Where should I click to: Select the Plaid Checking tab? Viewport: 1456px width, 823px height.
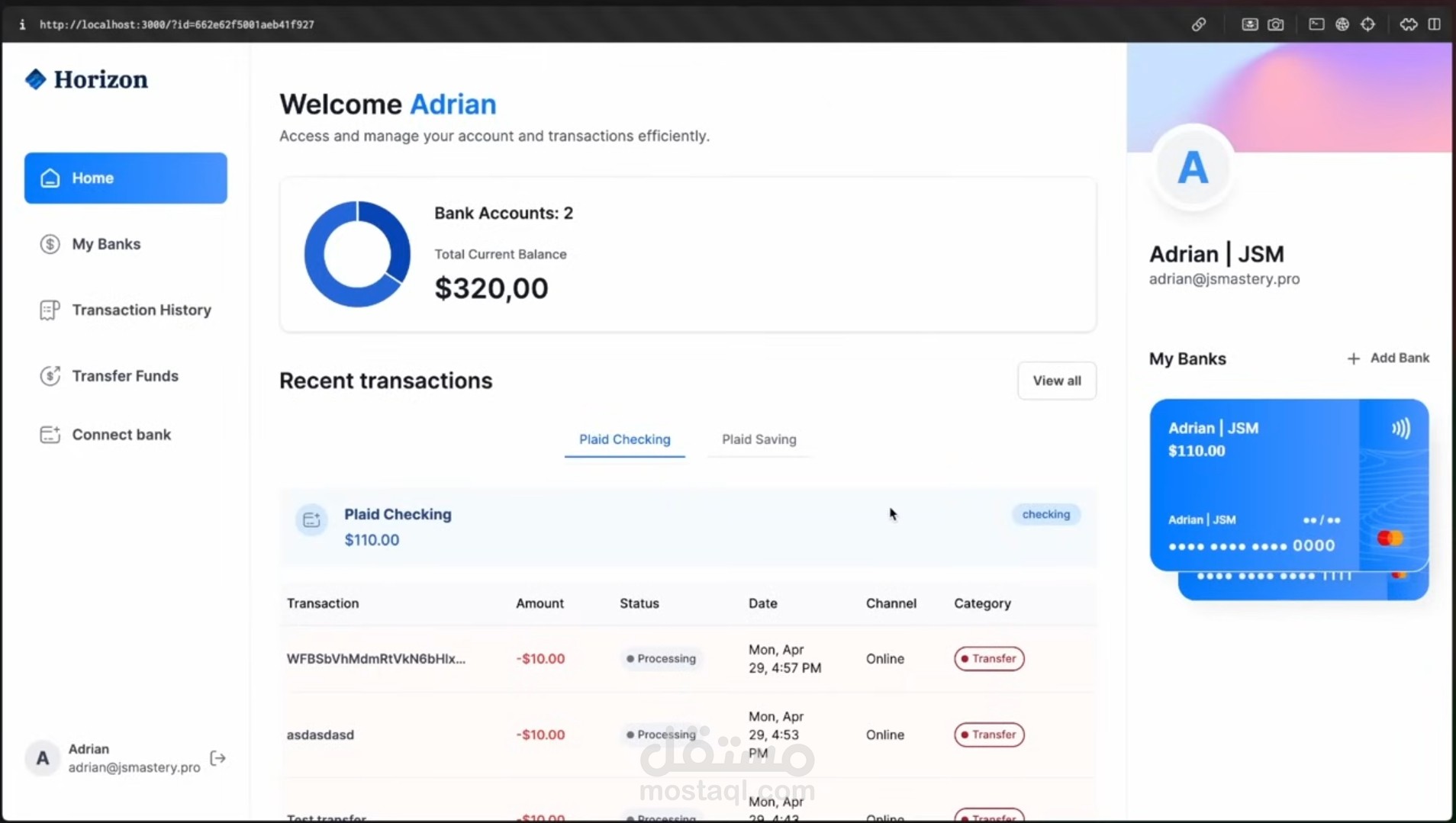tap(623, 440)
